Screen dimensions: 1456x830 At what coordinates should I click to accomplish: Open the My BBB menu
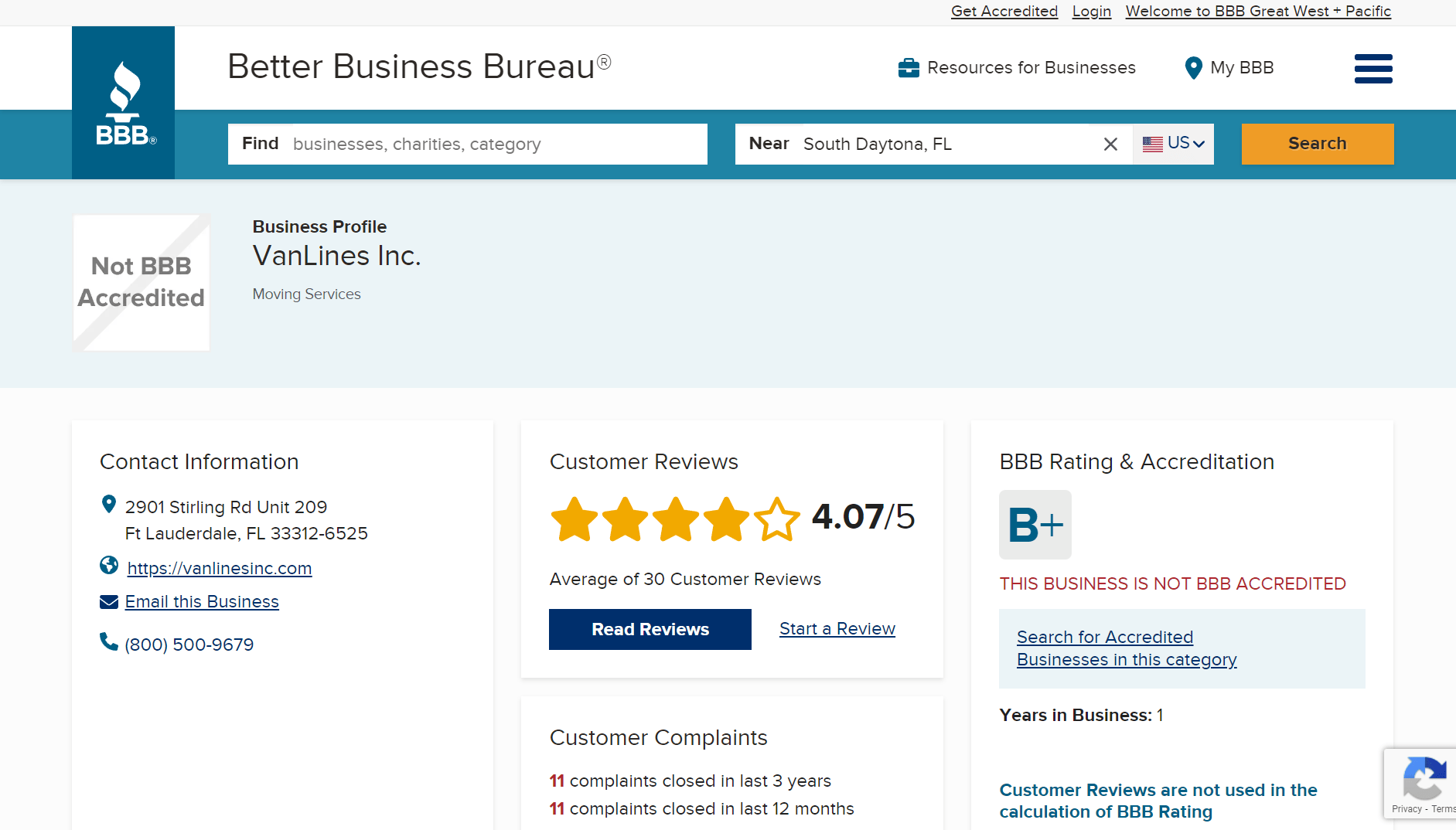pos(1229,68)
